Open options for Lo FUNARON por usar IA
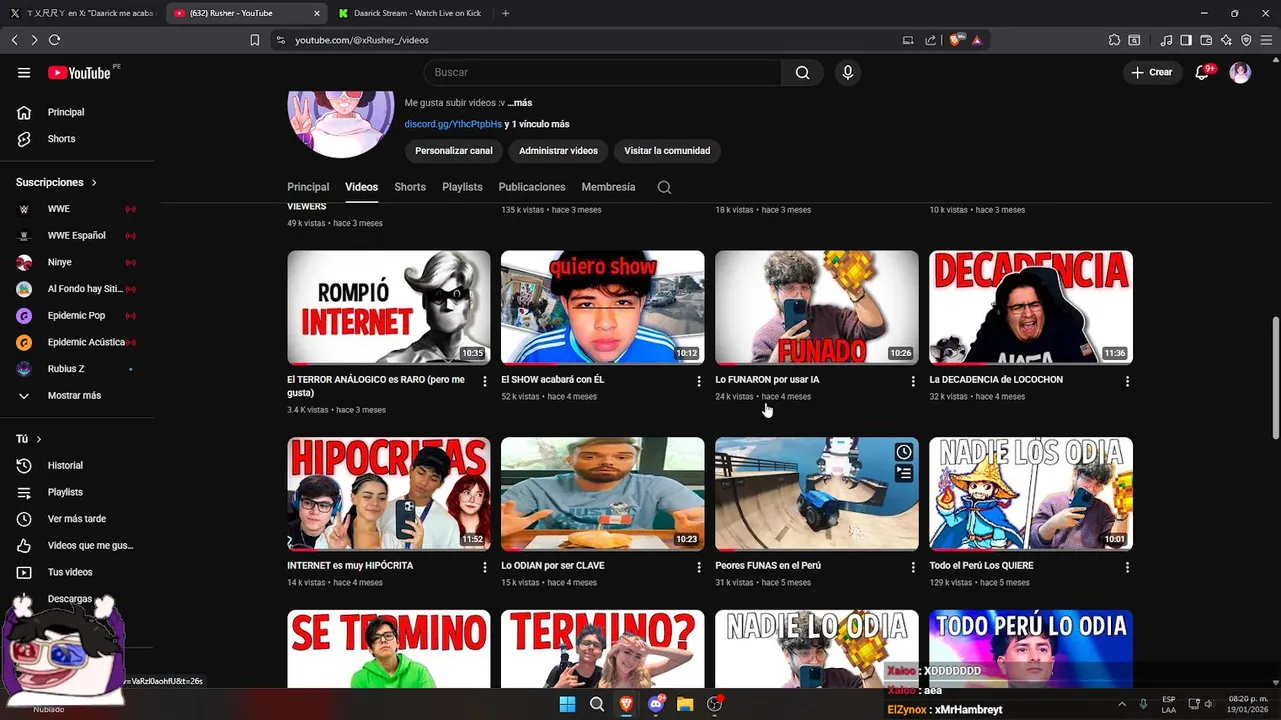The height and width of the screenshot is (720, 1281). [x=913, y=381]
